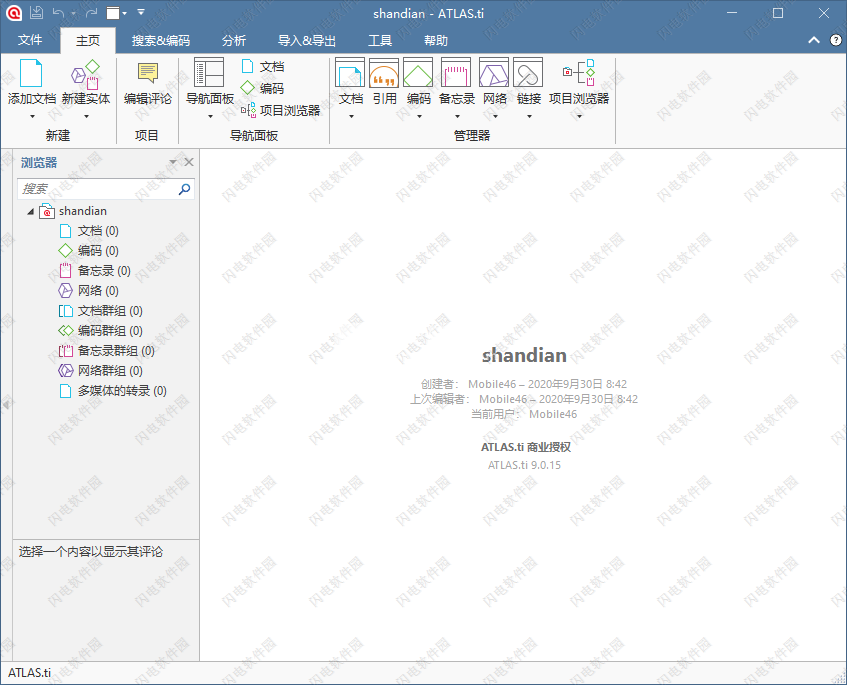Image resolution: width=847 pixels, height=685 pixels.
Task: Click the Redo arrow icon
Action: click(x=92, y=12)
